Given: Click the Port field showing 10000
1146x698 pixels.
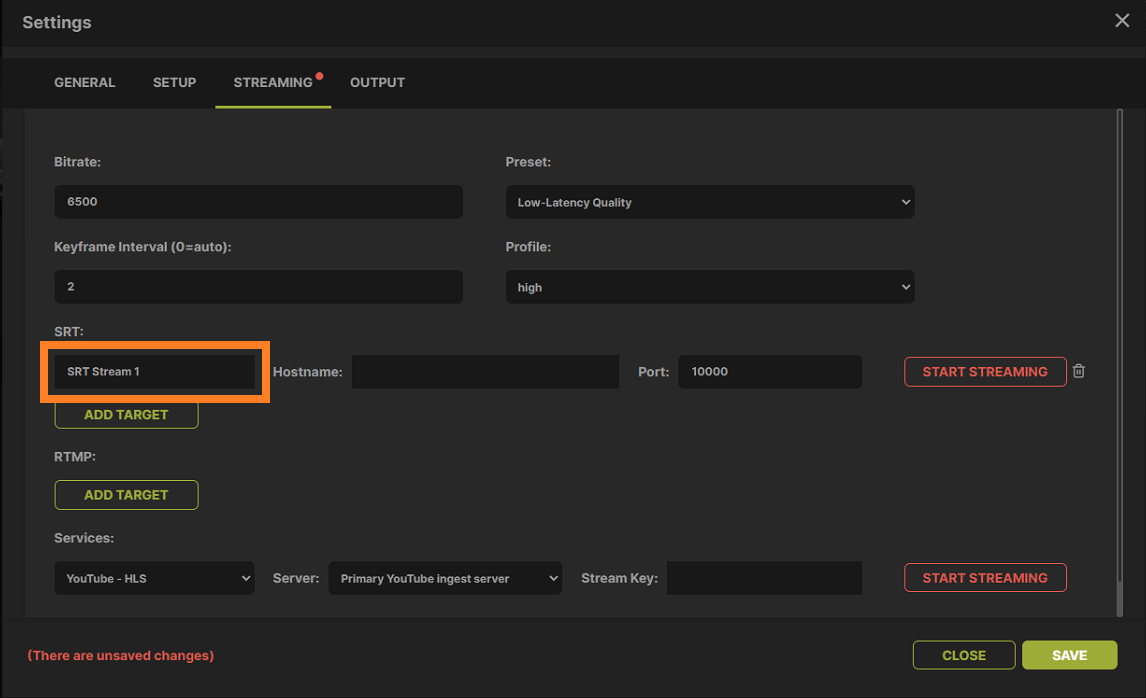Looking at the screenshot, I should 770,371.
